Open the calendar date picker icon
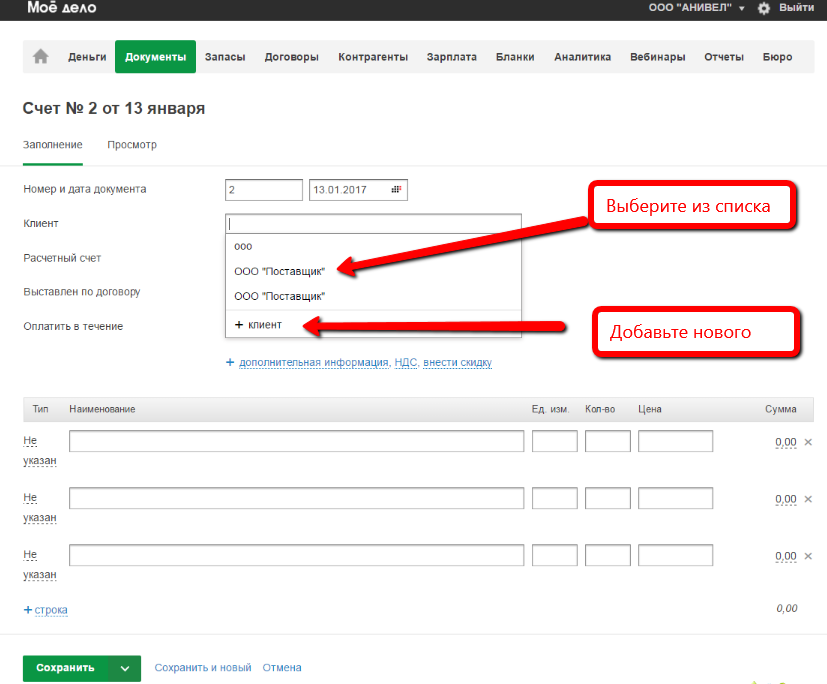 396,190
